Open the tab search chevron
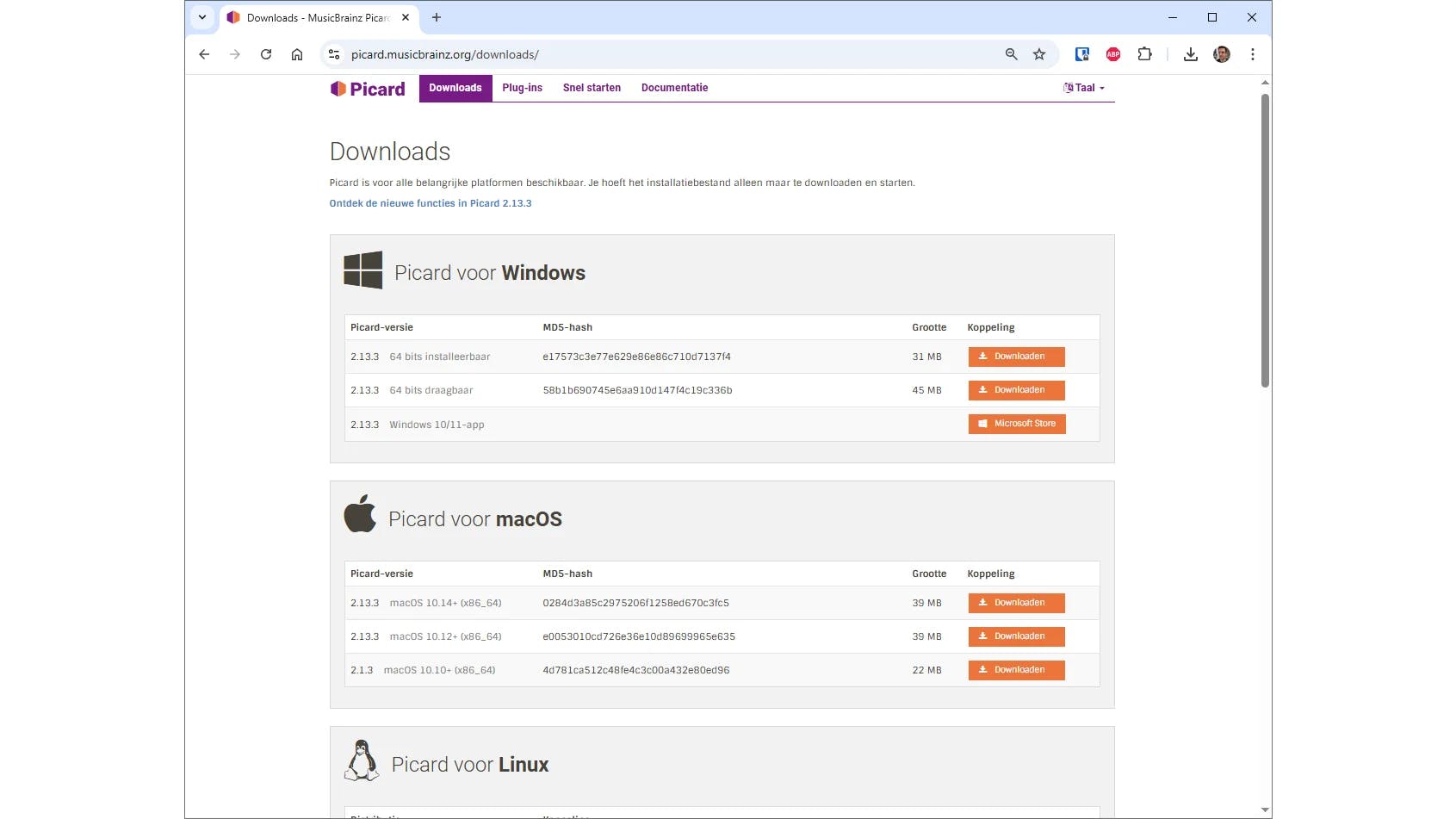Screen dimensions: 1456x819 pos(202,17)
